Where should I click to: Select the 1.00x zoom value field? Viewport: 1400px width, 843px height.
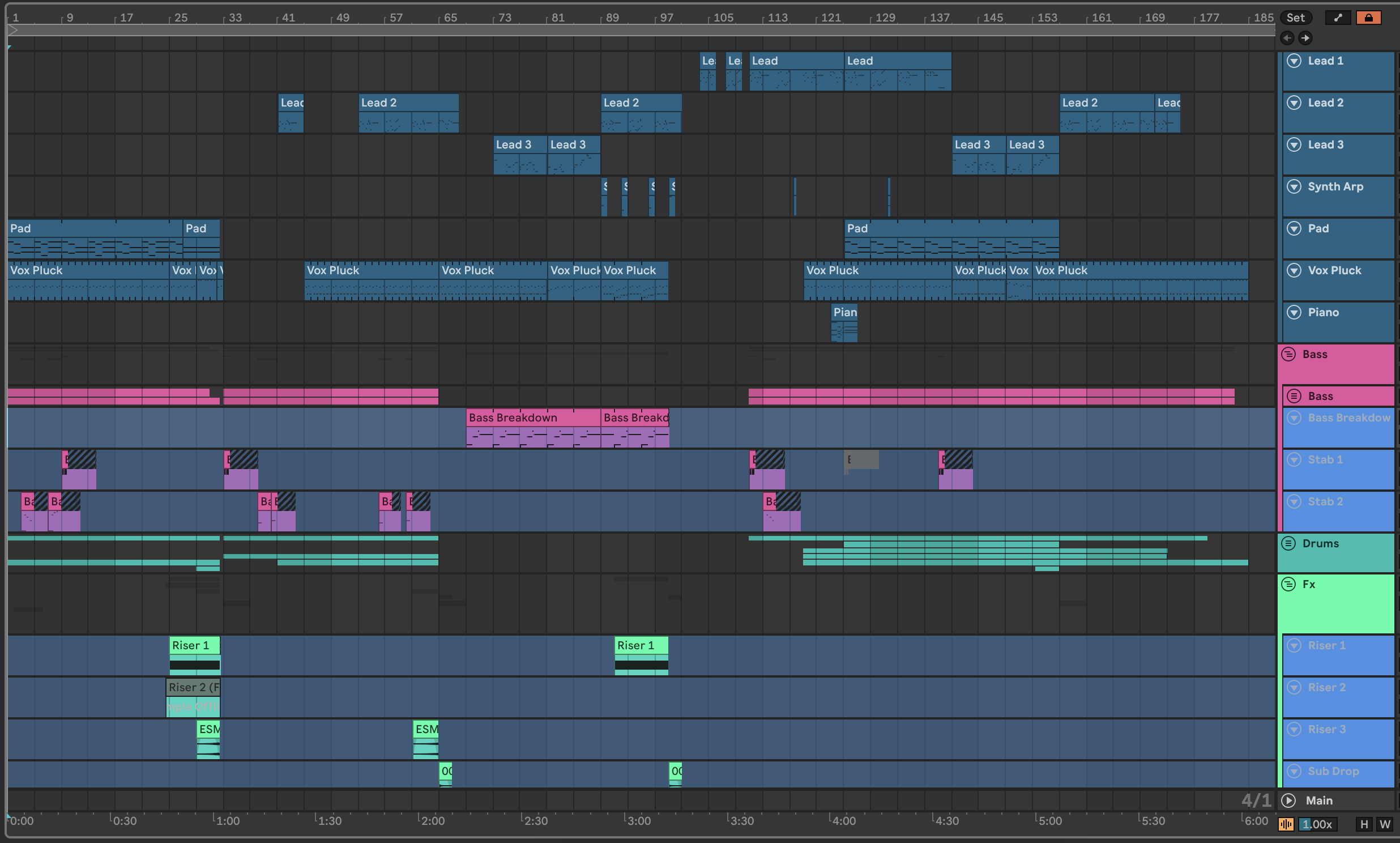pyautogui.click(x=1318, y=824)
